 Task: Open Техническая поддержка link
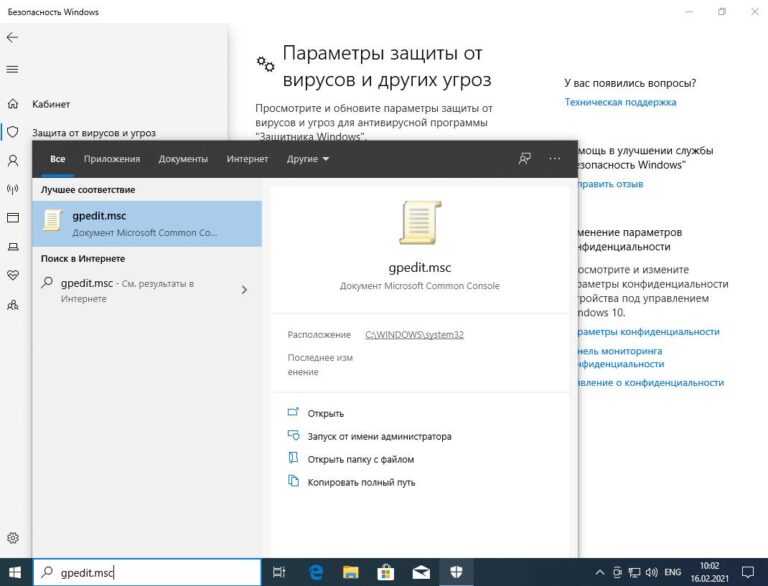(x=620, y=102)
